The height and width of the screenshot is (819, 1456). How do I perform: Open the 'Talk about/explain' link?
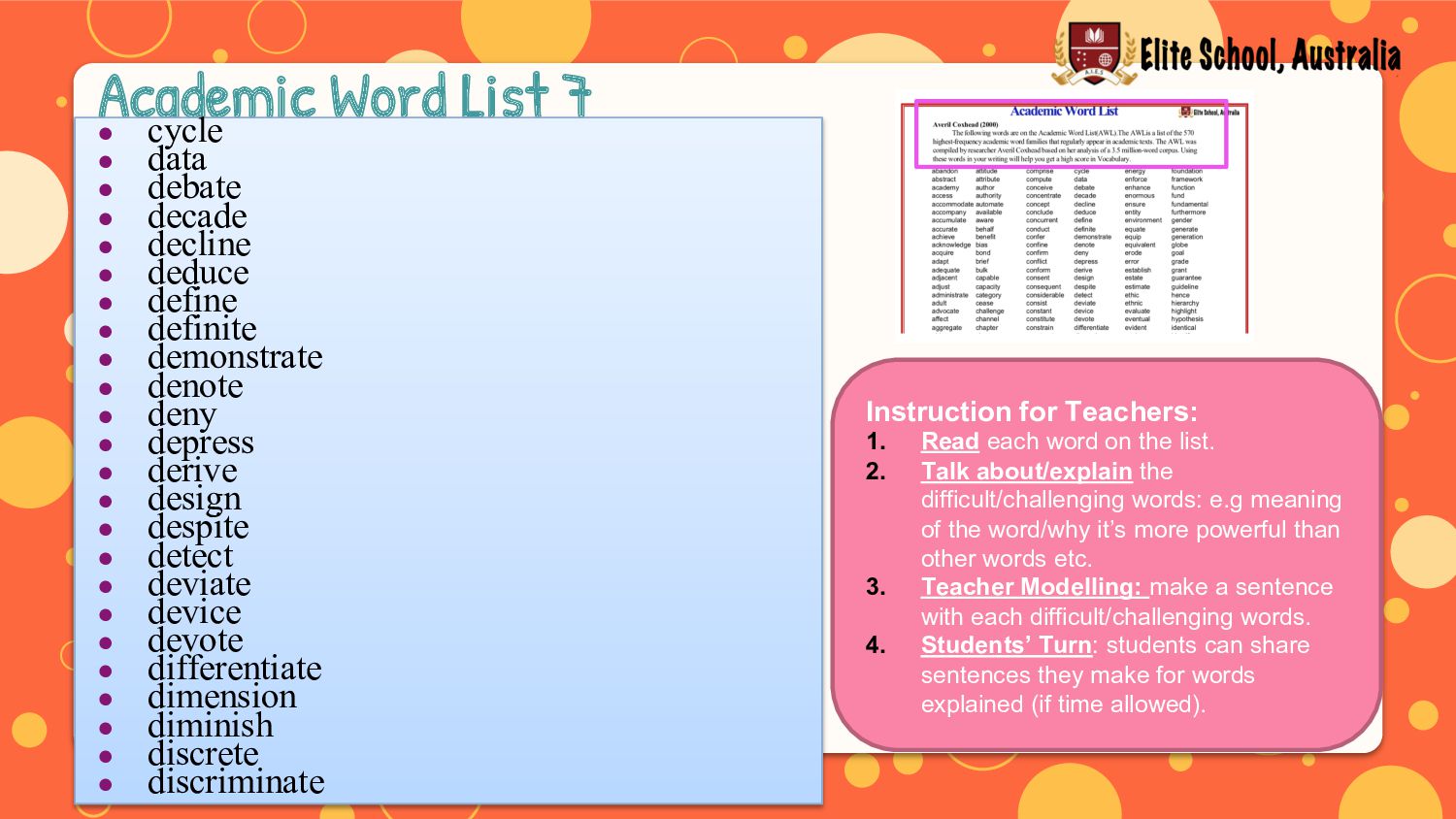pos(1026,472)
